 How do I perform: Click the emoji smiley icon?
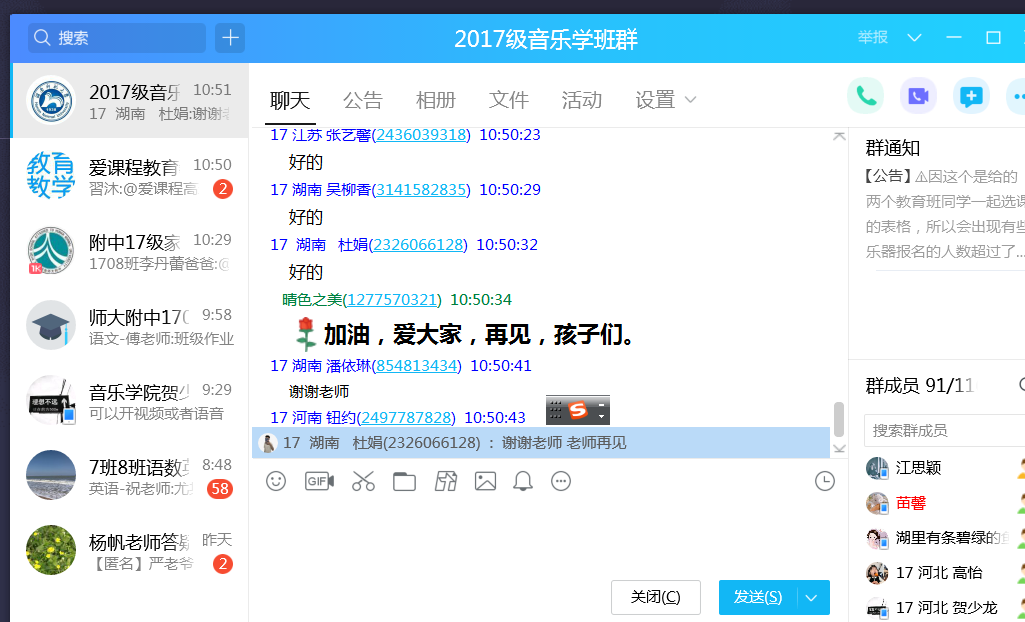point(276,481)
